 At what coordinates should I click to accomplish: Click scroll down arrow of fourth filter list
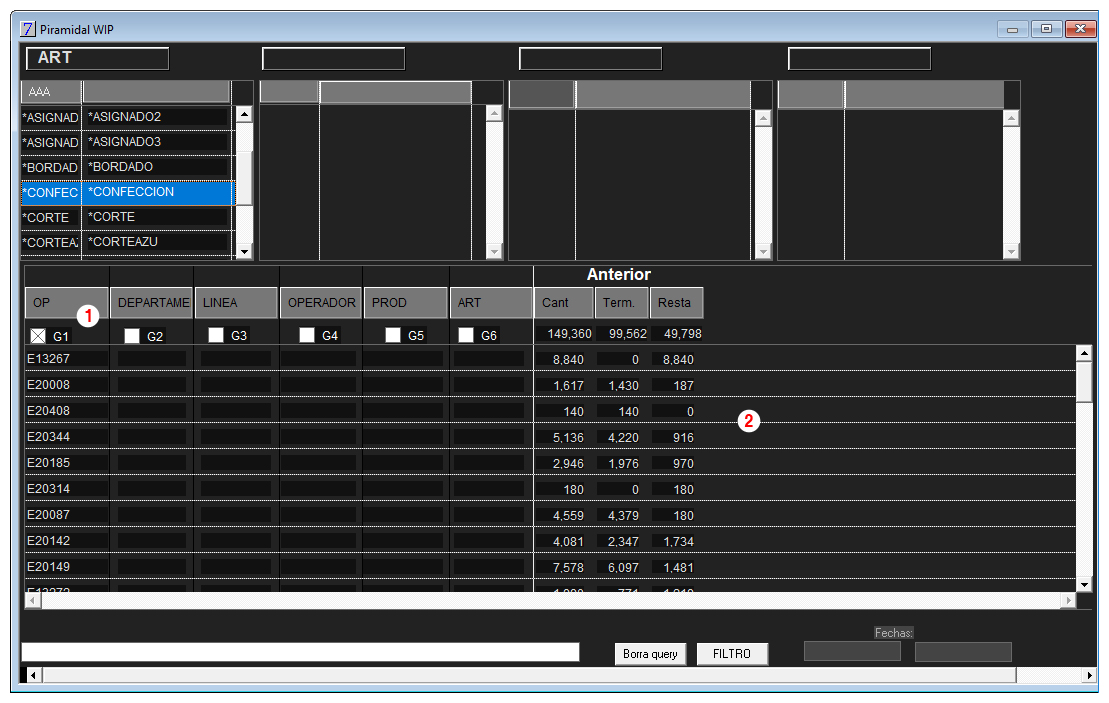point(1011,252)
